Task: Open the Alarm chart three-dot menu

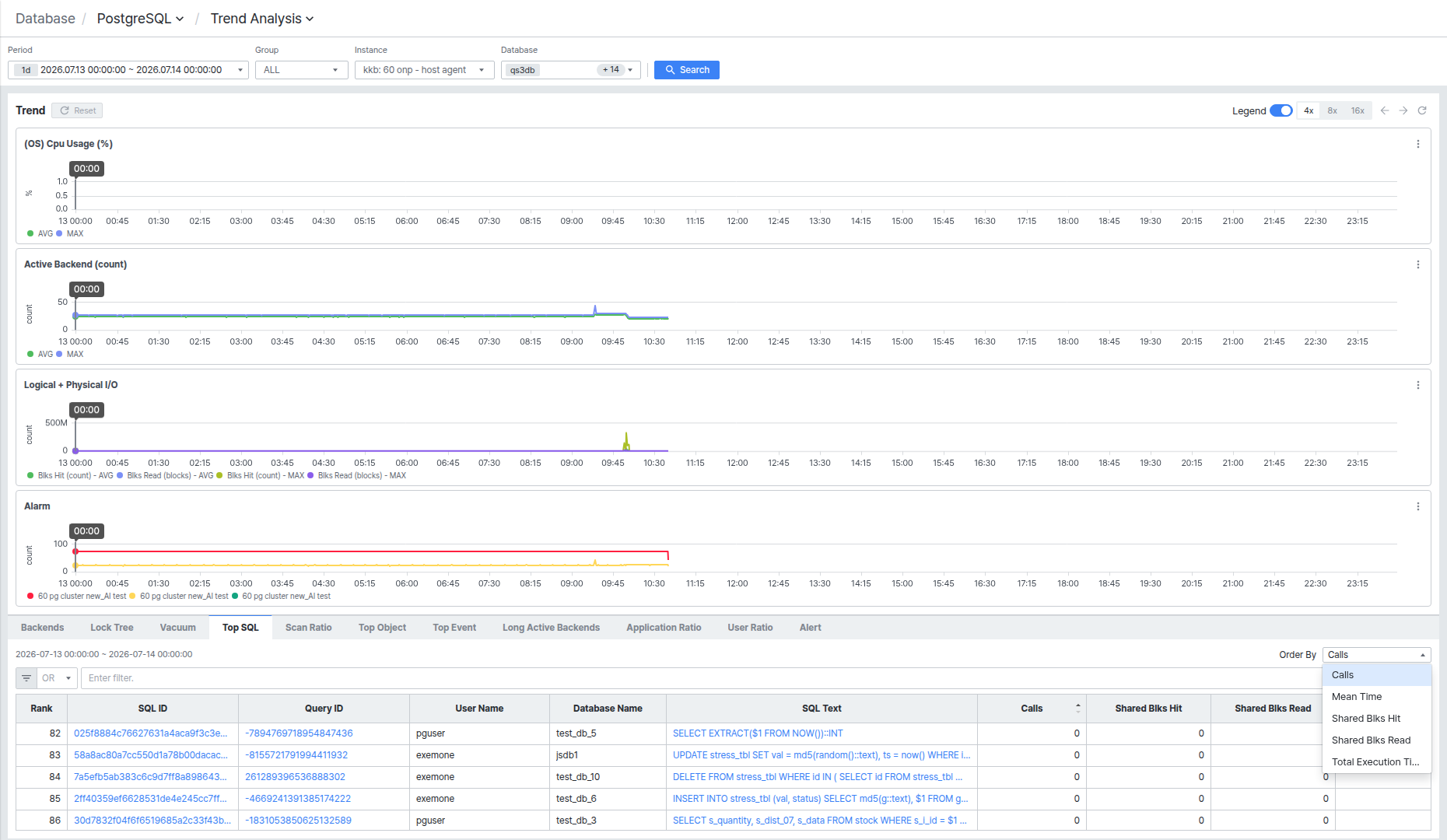Action: [x=1418, y=506]
